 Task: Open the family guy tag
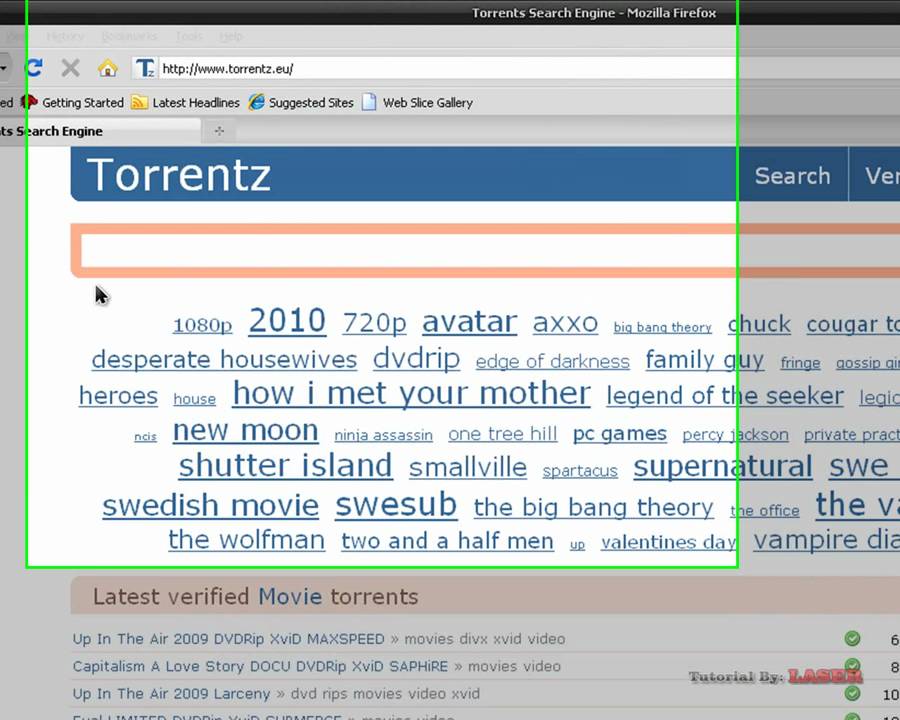[705, 361]
